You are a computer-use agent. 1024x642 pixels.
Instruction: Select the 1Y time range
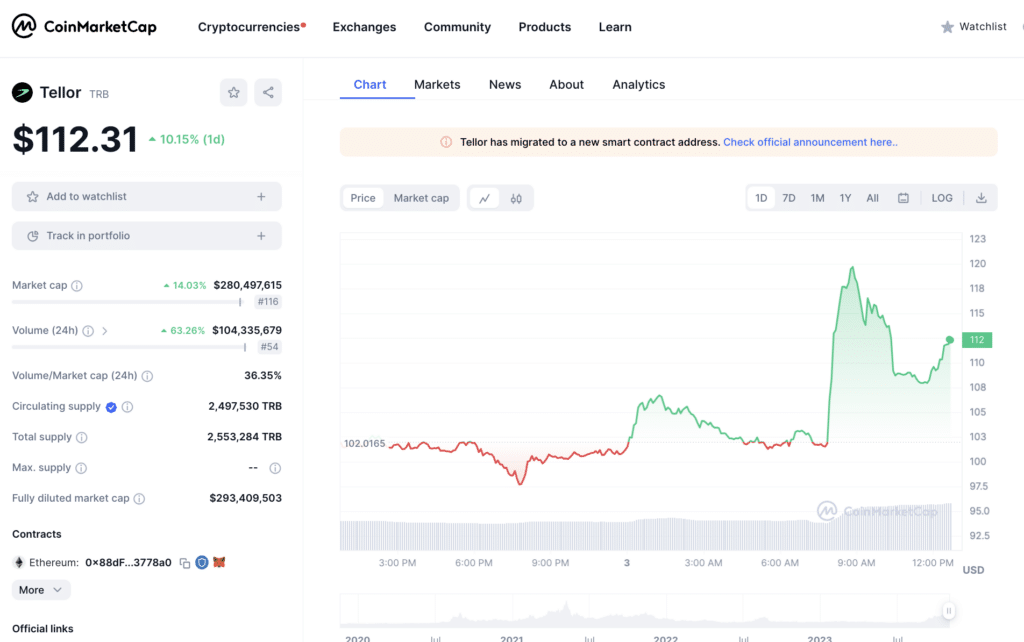click(845, 198)
